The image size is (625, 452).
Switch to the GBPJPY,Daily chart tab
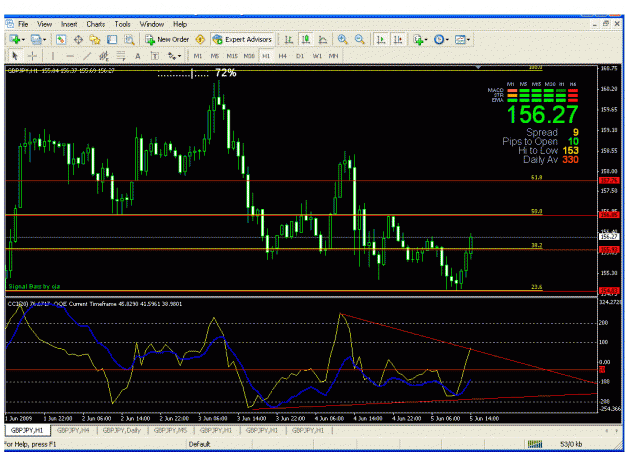122,430
